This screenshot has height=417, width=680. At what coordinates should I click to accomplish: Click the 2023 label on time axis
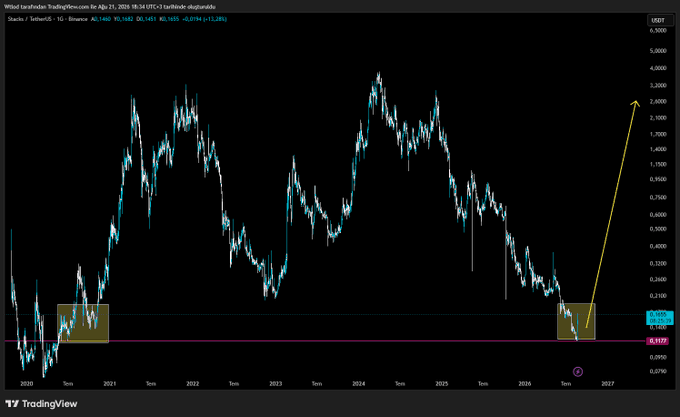tap(275, 384)
